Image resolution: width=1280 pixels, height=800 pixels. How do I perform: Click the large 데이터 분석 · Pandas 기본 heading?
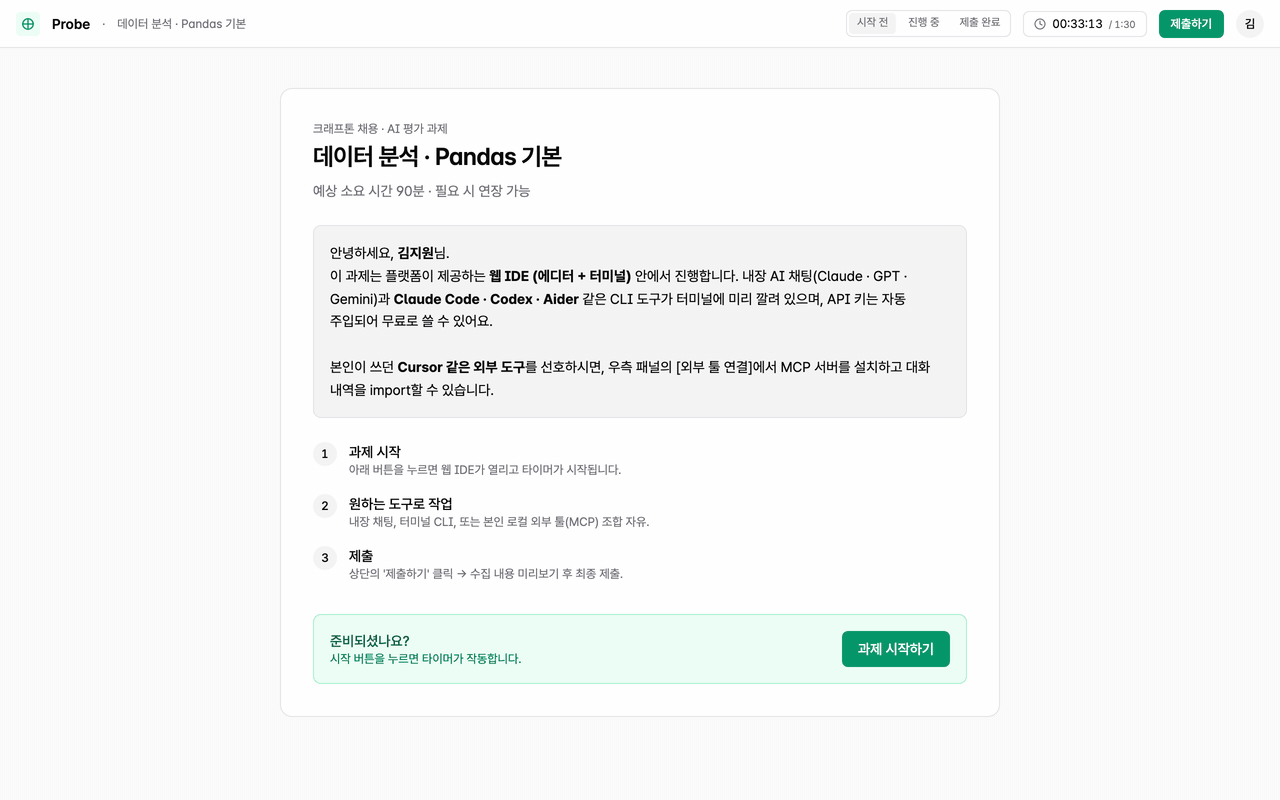pos(437,157)
